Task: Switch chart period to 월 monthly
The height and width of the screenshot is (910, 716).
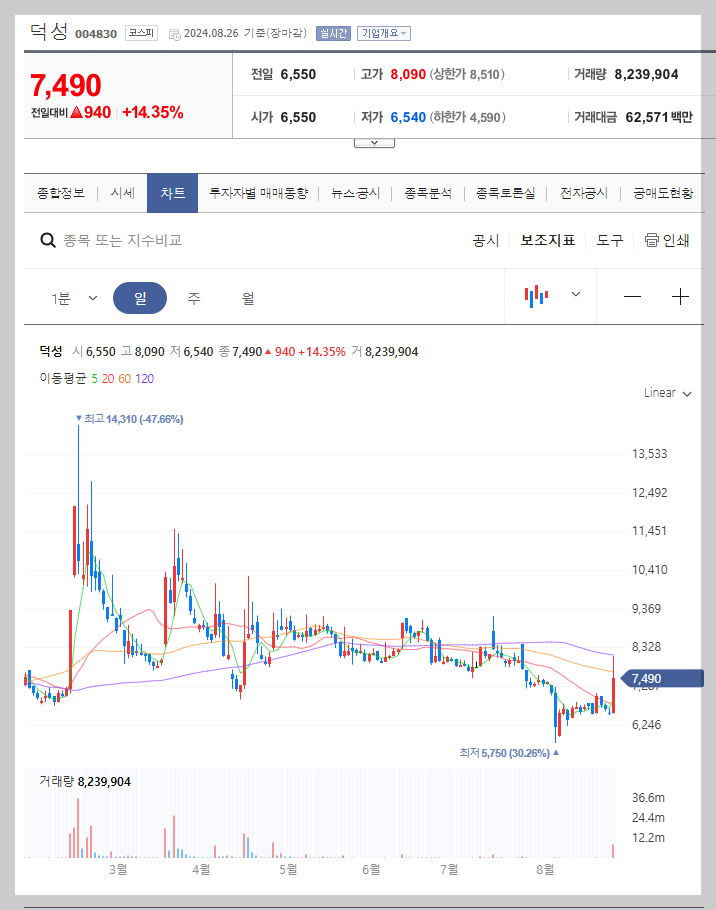Action: coord(246,297)
